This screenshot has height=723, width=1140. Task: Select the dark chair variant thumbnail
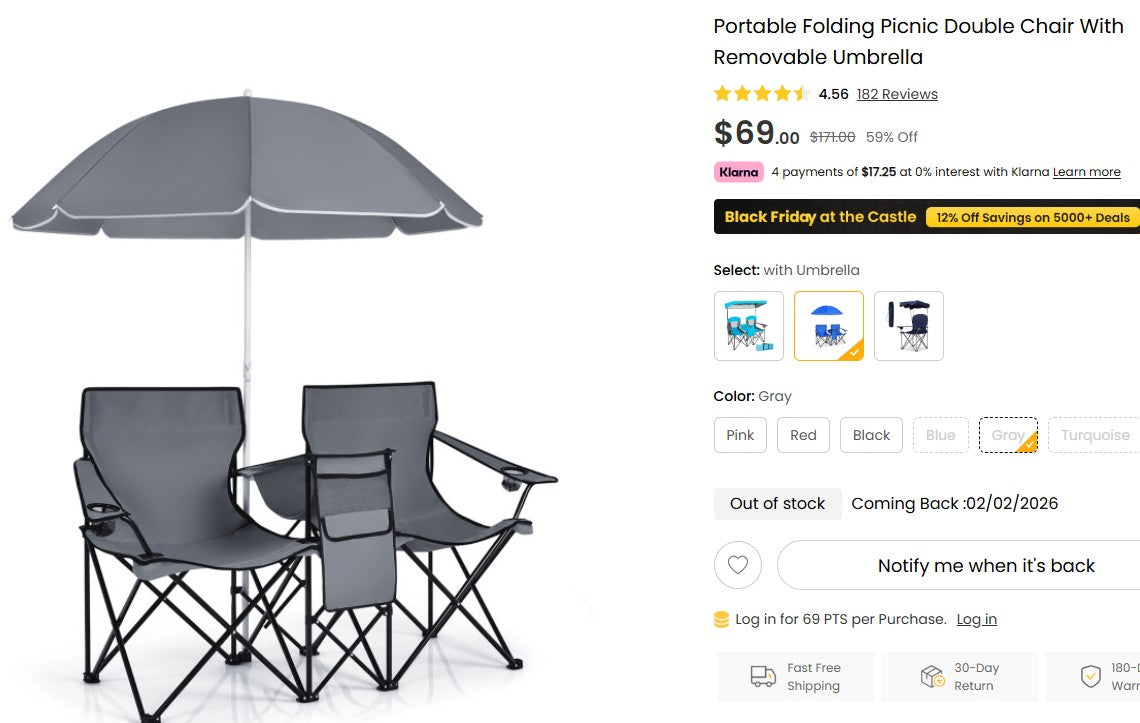click(908, 326)
